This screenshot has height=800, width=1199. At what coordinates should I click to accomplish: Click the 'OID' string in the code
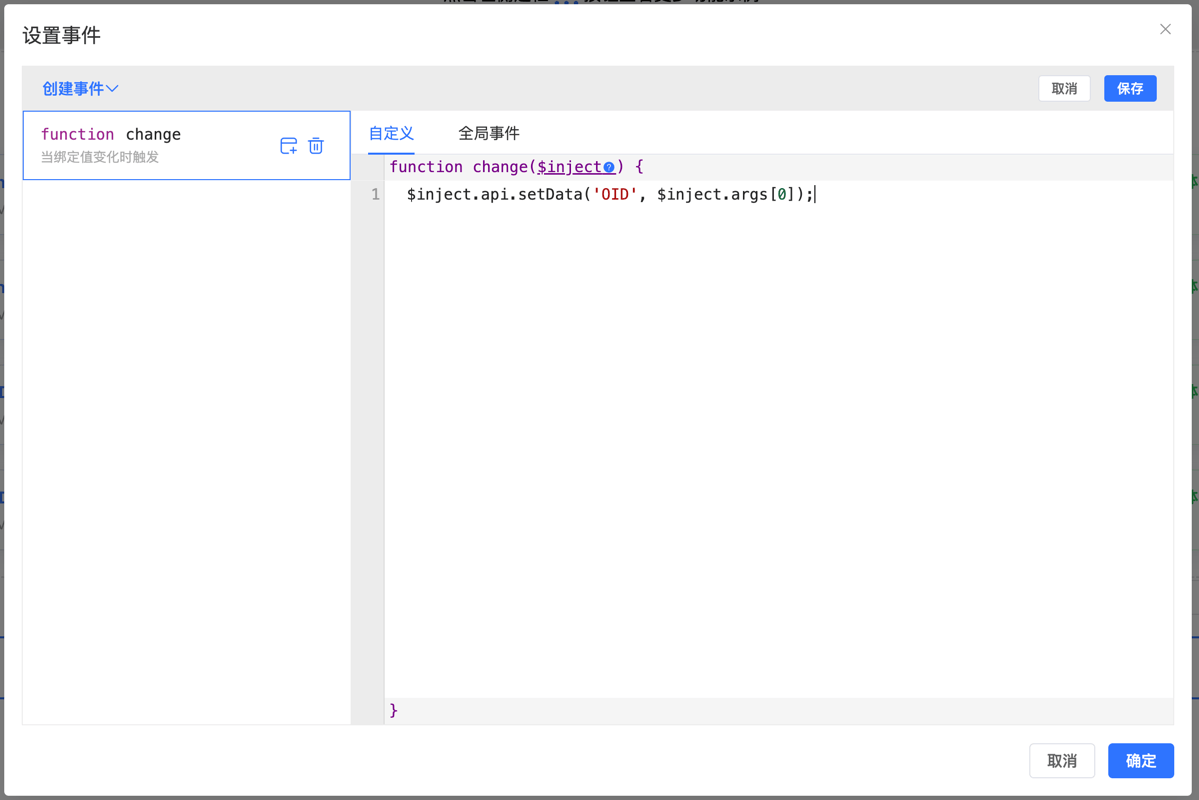click(615, 195)
